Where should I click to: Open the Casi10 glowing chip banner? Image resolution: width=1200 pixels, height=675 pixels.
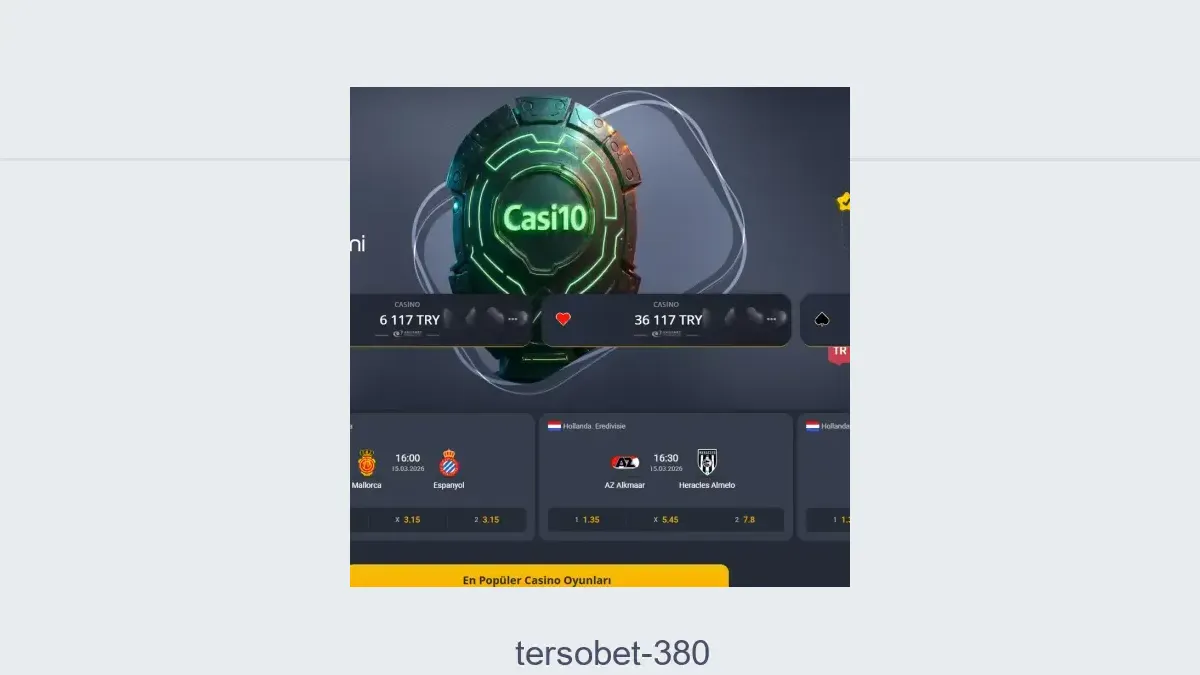pos(545,217)
